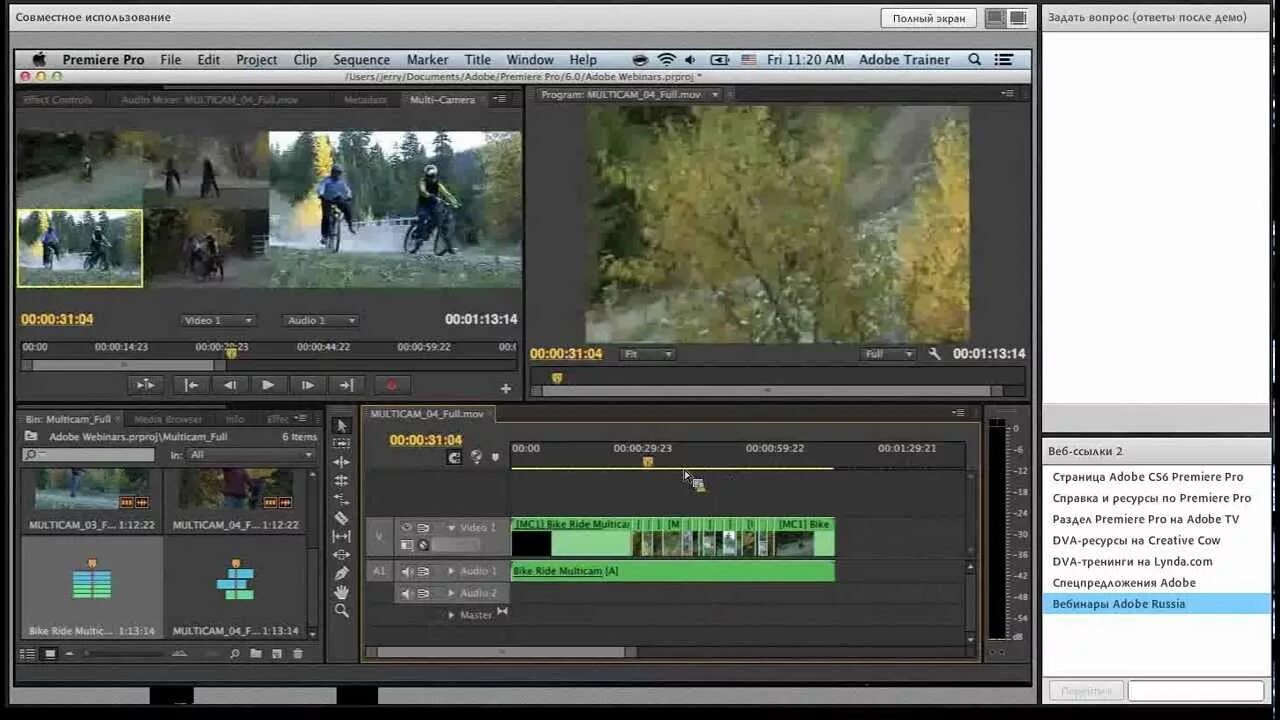Select the Ripple Edit tool
The image size is (1280, 720).
point(342,462)
